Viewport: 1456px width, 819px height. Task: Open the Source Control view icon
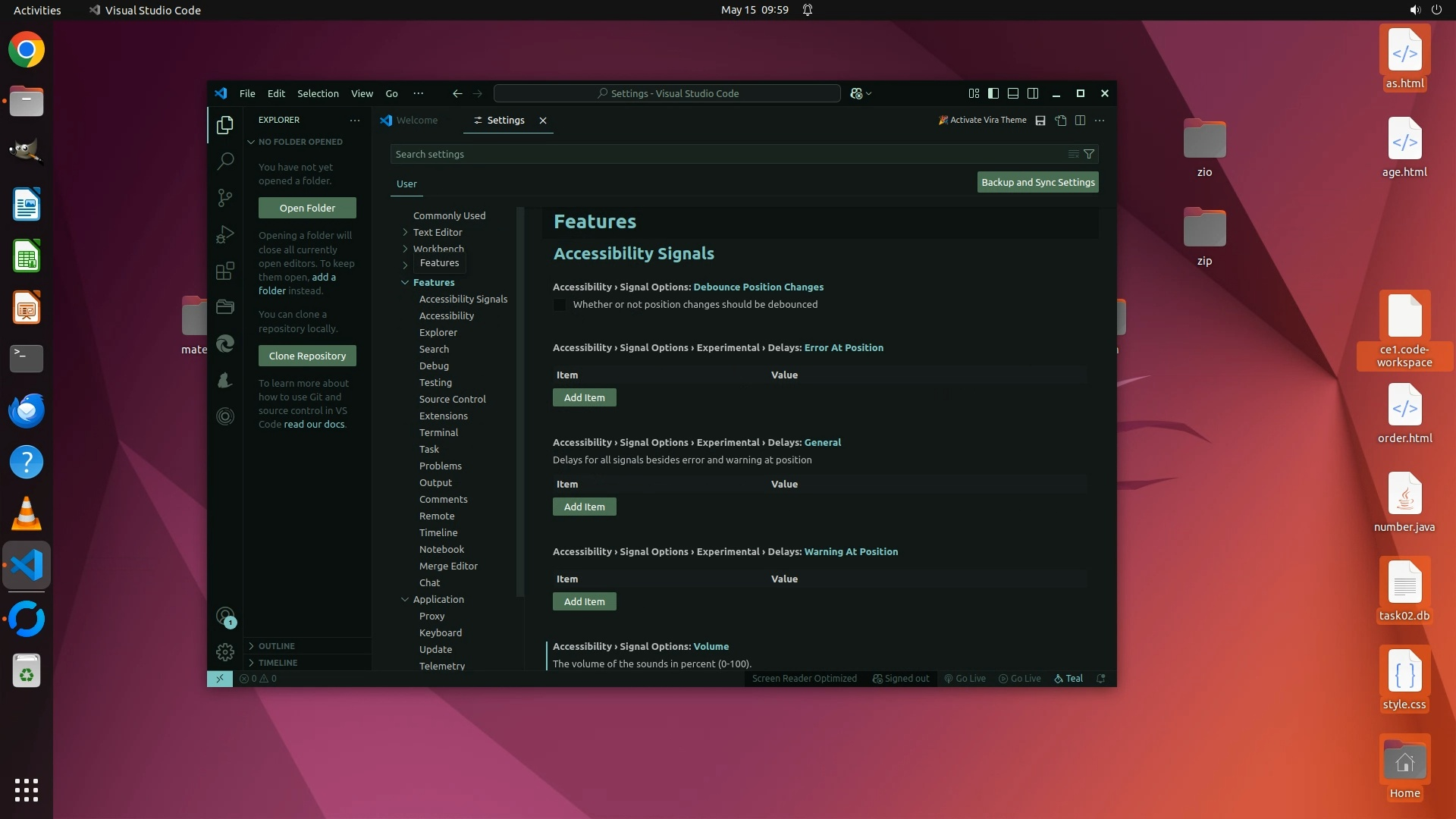(x=225, y=198)
